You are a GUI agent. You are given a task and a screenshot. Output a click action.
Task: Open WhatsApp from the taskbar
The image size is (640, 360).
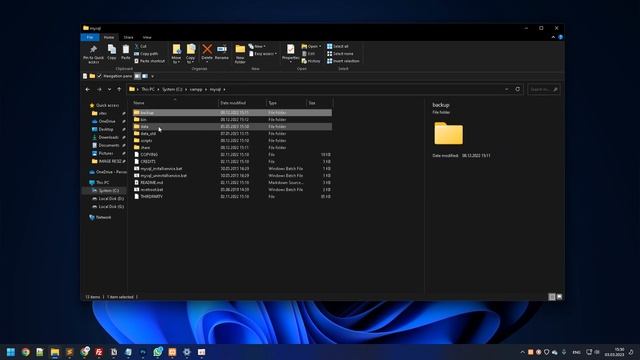click(158, 352)
